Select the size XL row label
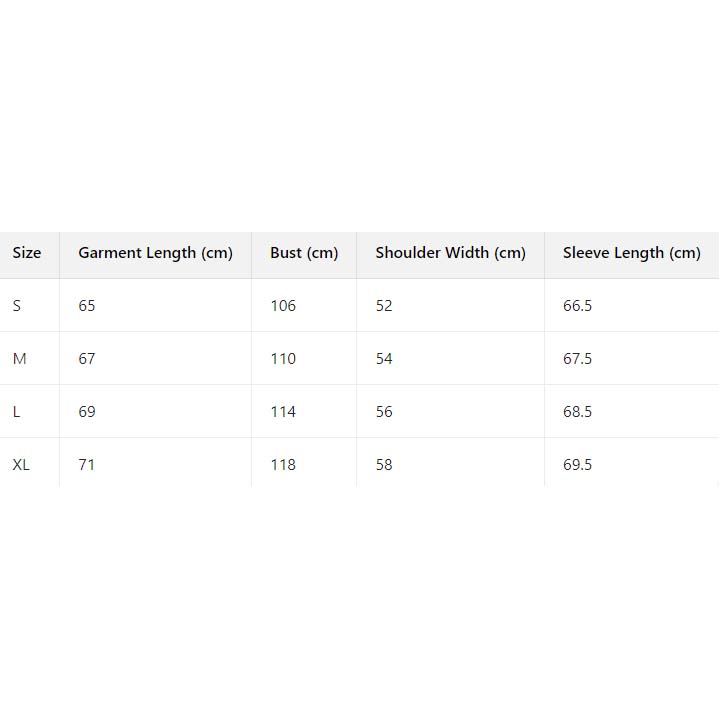This screenshot has width=719, height=719. coord(21,465)
